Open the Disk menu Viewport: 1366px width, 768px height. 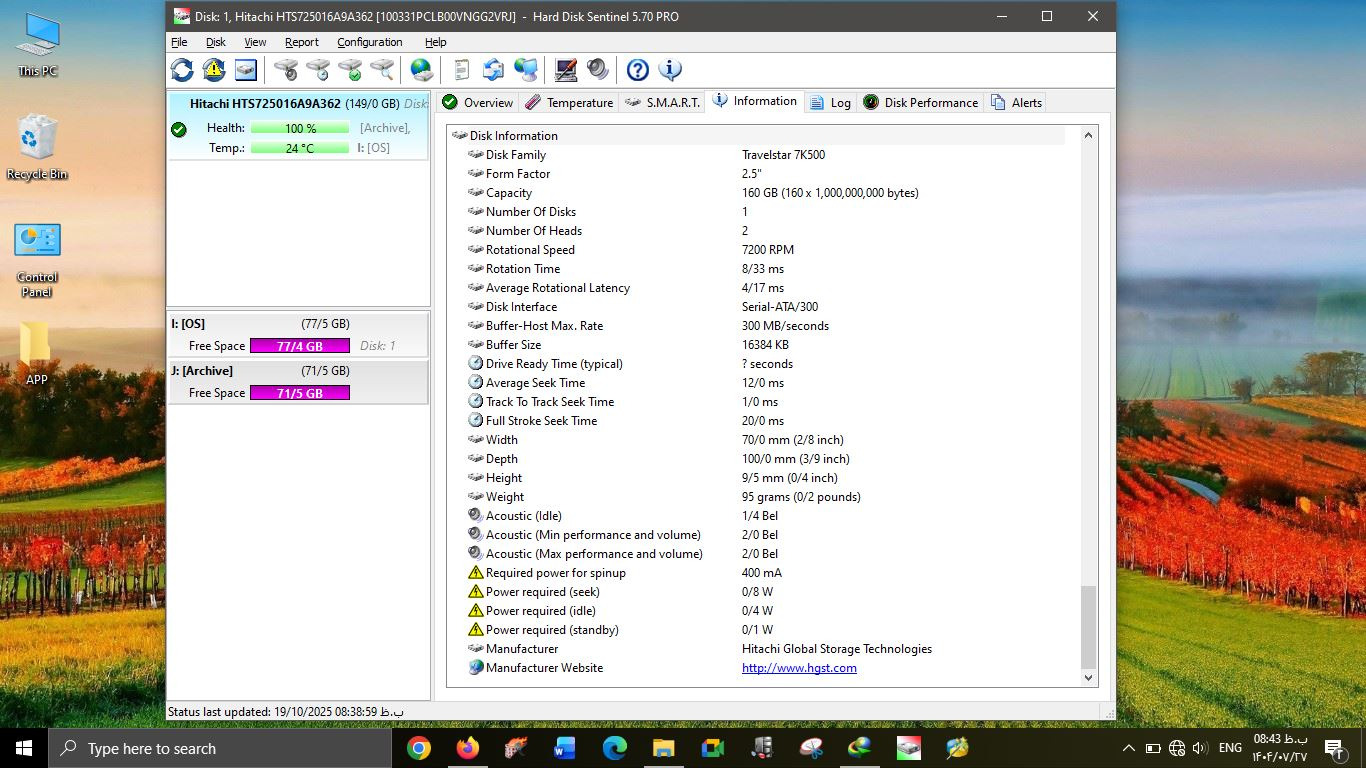click(x=216, y=42)
